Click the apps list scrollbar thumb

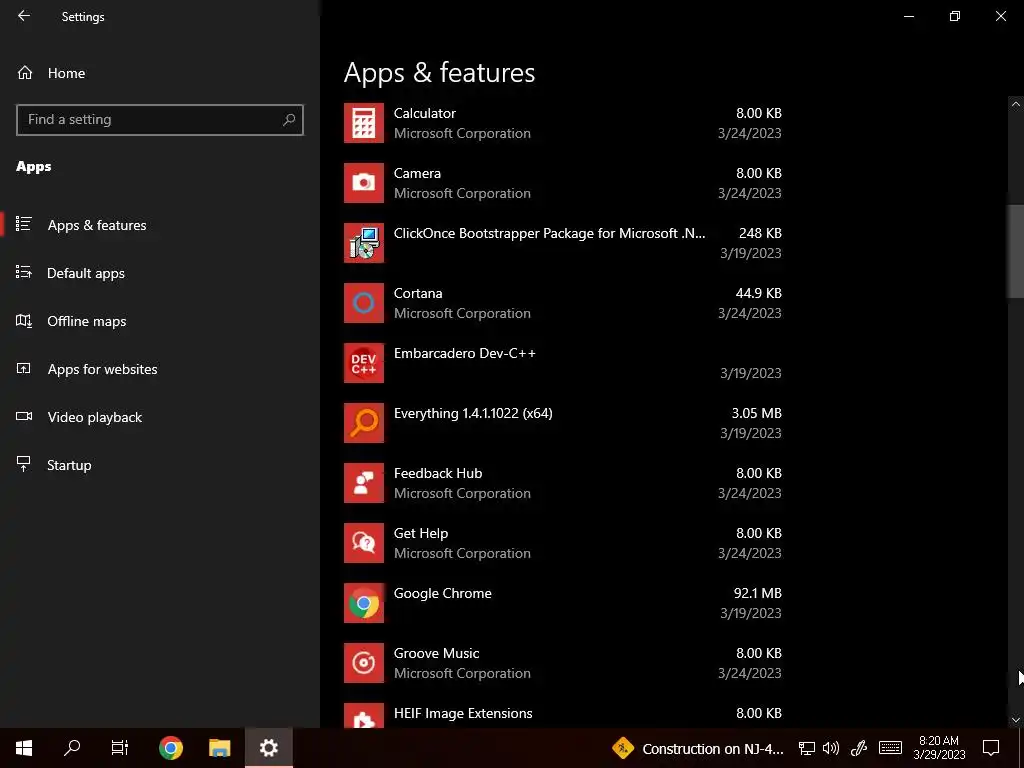coord(1016,251)
